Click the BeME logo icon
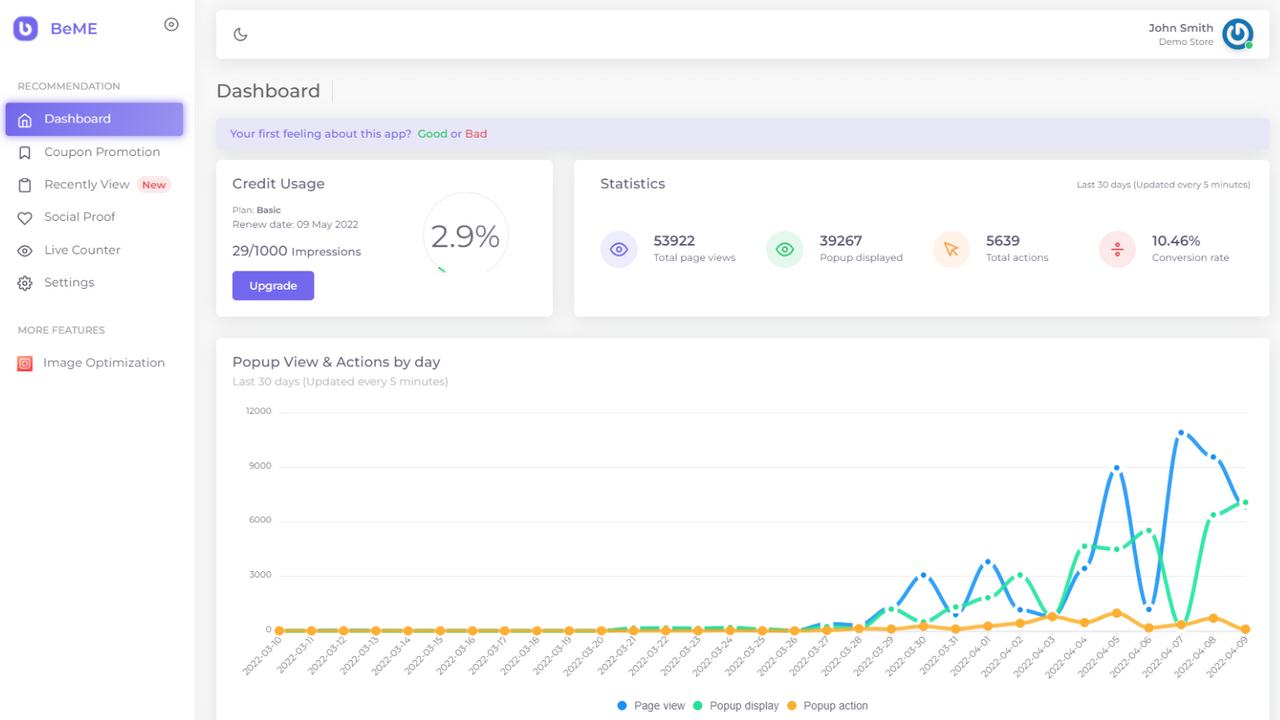 pyautogui.click(x=25, y=29)
